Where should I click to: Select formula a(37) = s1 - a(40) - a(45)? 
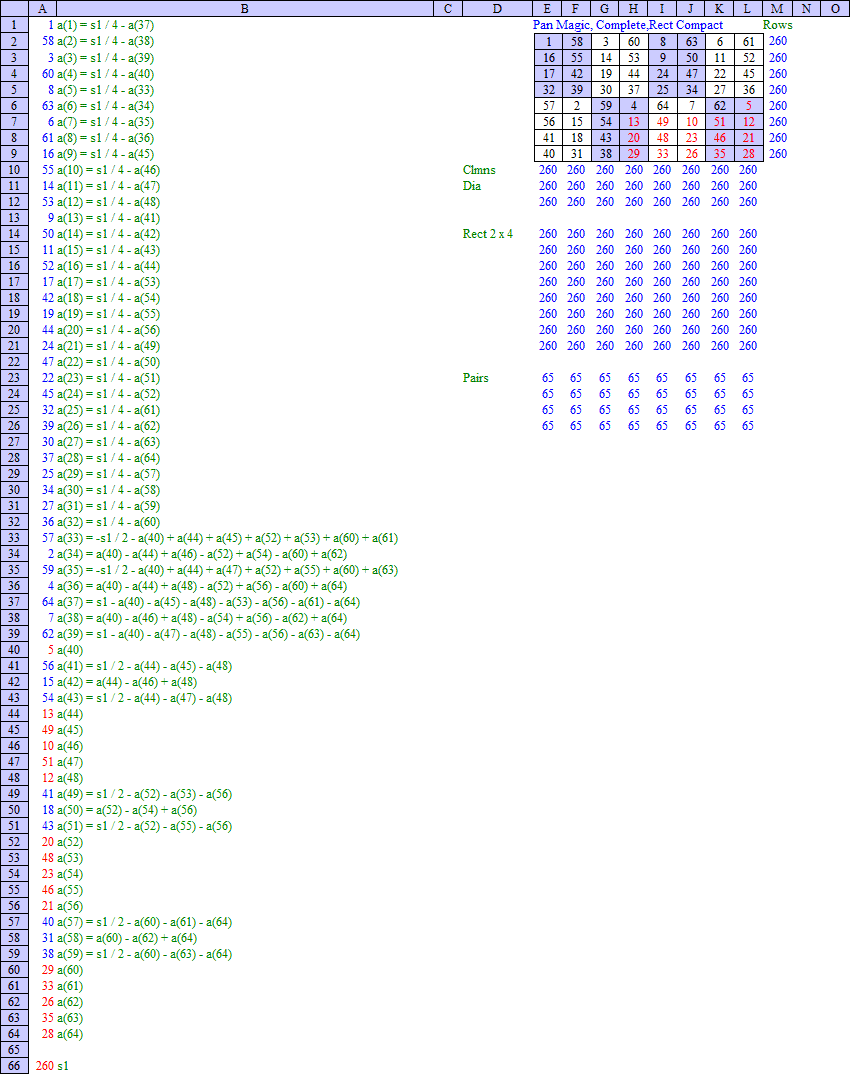click(209, 602)
